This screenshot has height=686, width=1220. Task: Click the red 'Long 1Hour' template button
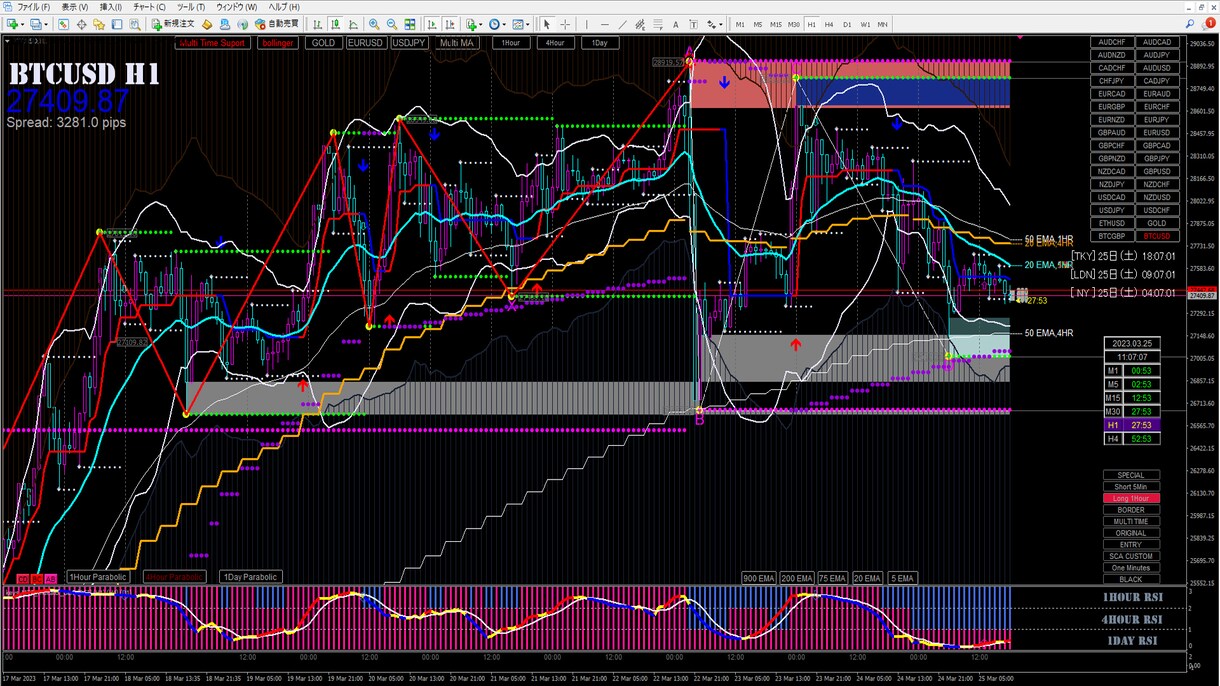[x=1131, y=498]
